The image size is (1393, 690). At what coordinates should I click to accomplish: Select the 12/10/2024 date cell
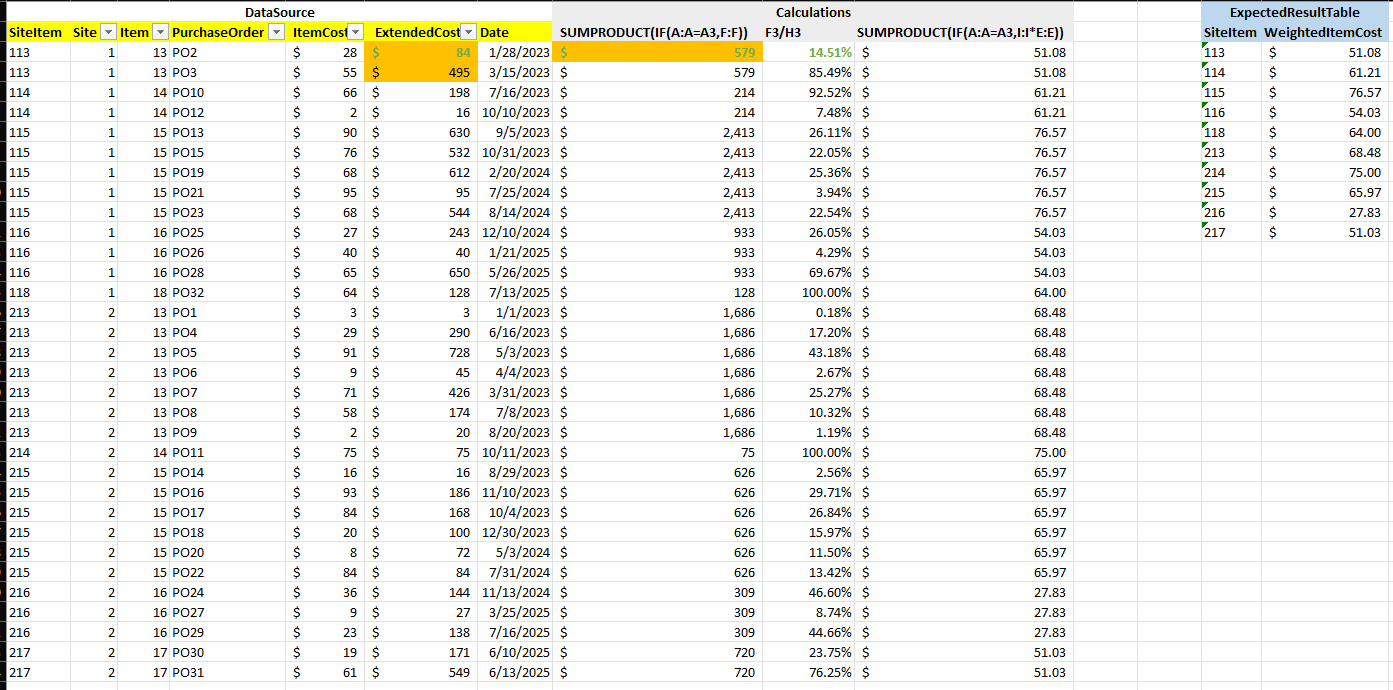(515, 232)
